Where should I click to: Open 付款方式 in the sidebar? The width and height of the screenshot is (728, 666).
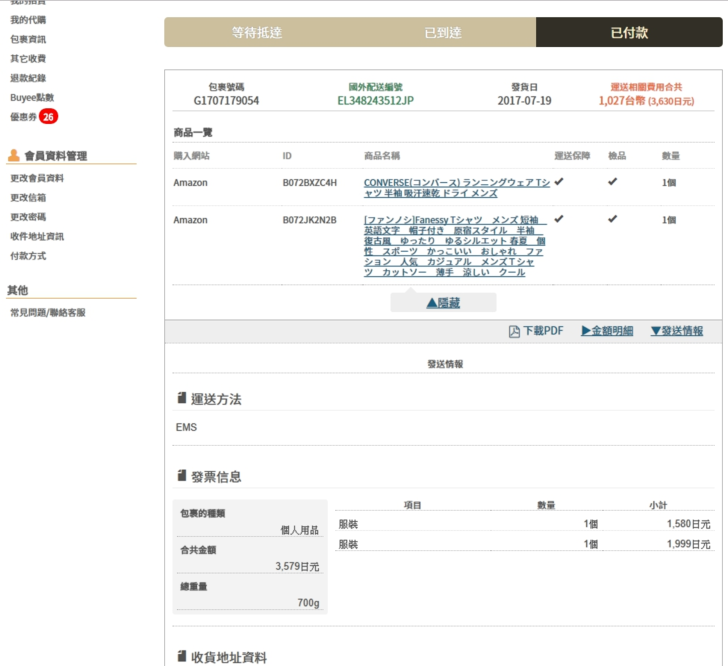point(27,256)
